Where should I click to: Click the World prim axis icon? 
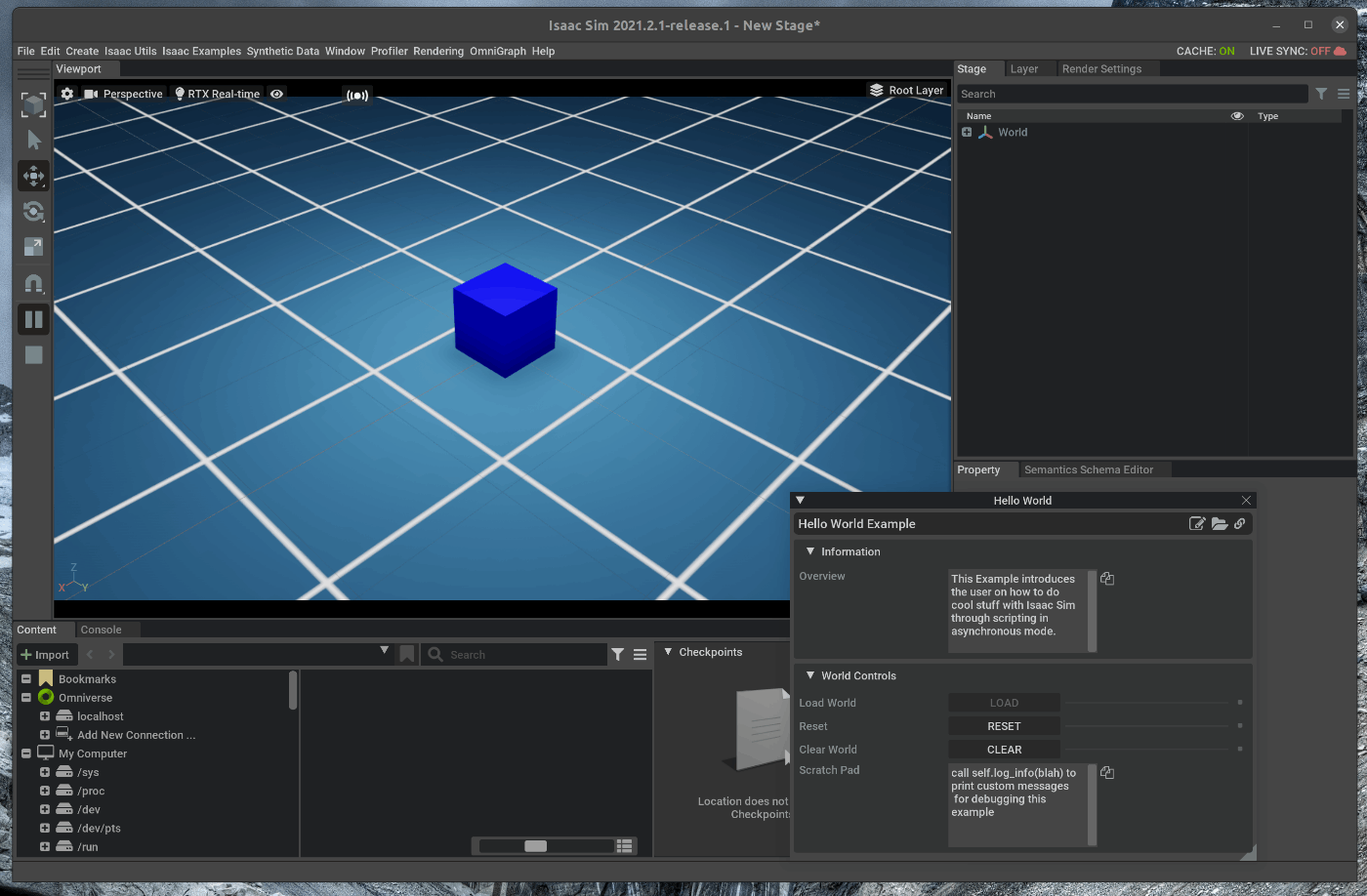coord(985,133)
